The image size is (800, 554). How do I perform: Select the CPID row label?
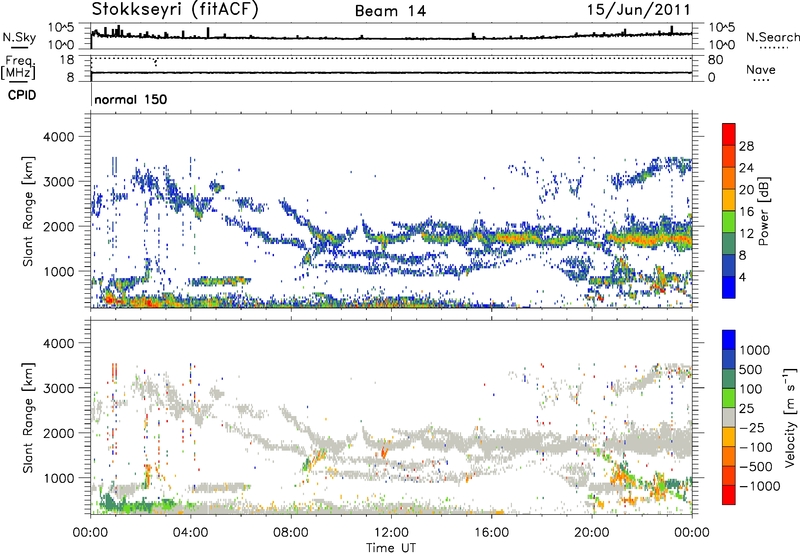[x=22, y=95]
